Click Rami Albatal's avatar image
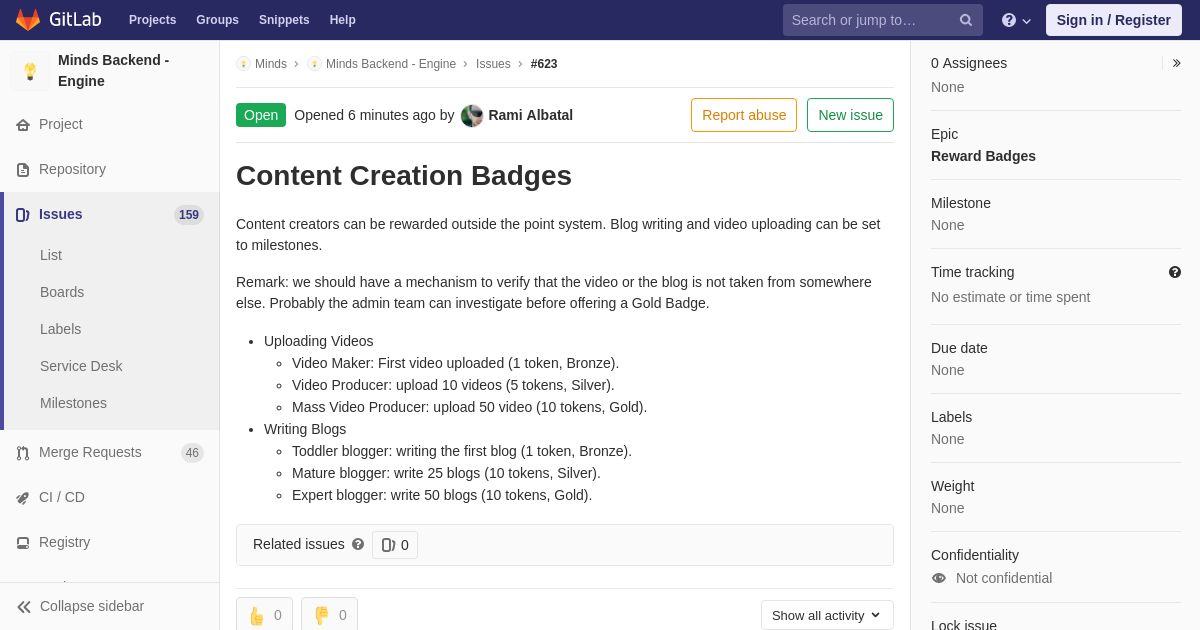Viewport: 1200px width, 630px height. pyautogui.click(x=472, y=115)
